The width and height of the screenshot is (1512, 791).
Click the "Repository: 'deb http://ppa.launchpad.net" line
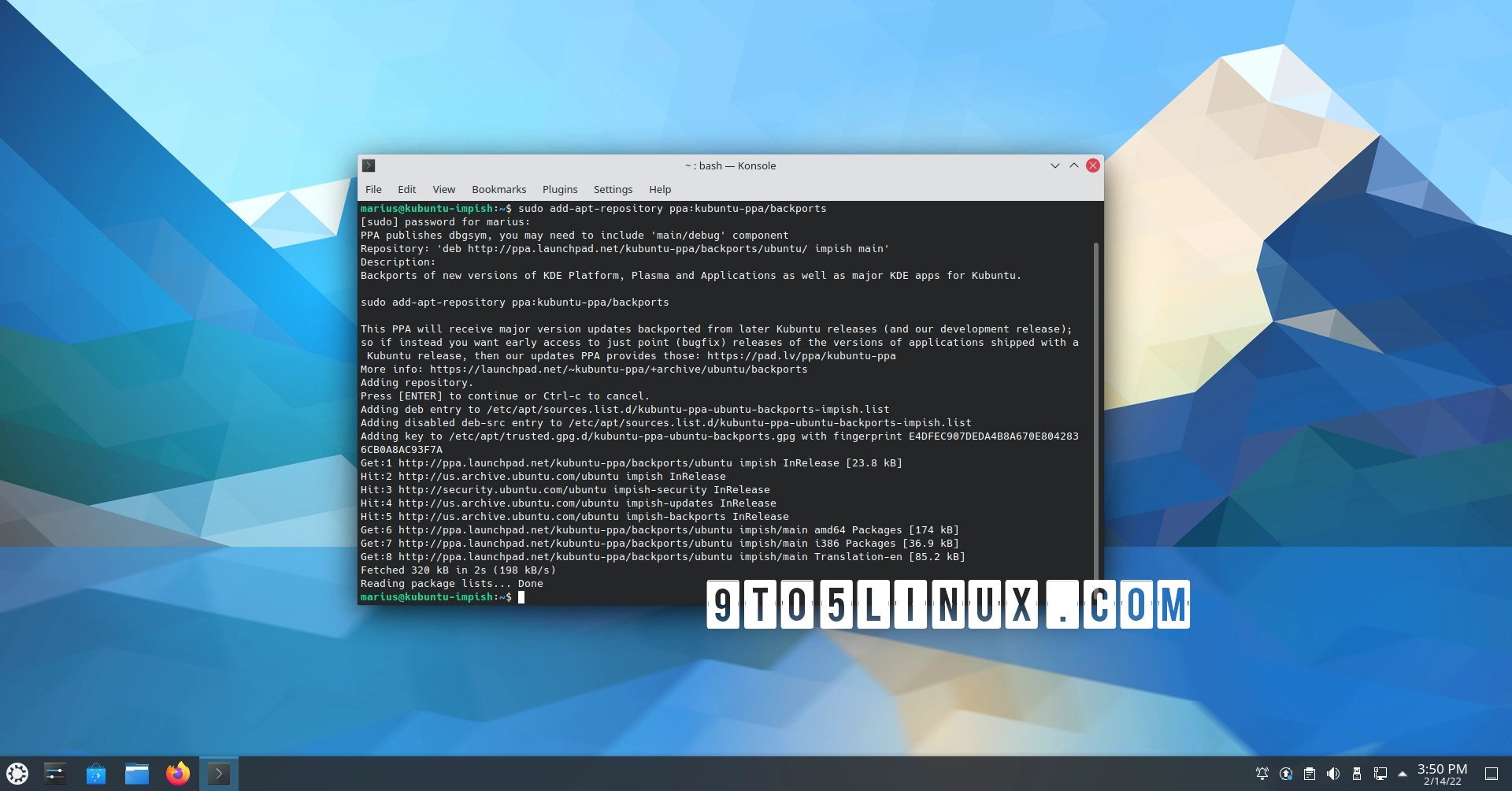tap(625, 249)
